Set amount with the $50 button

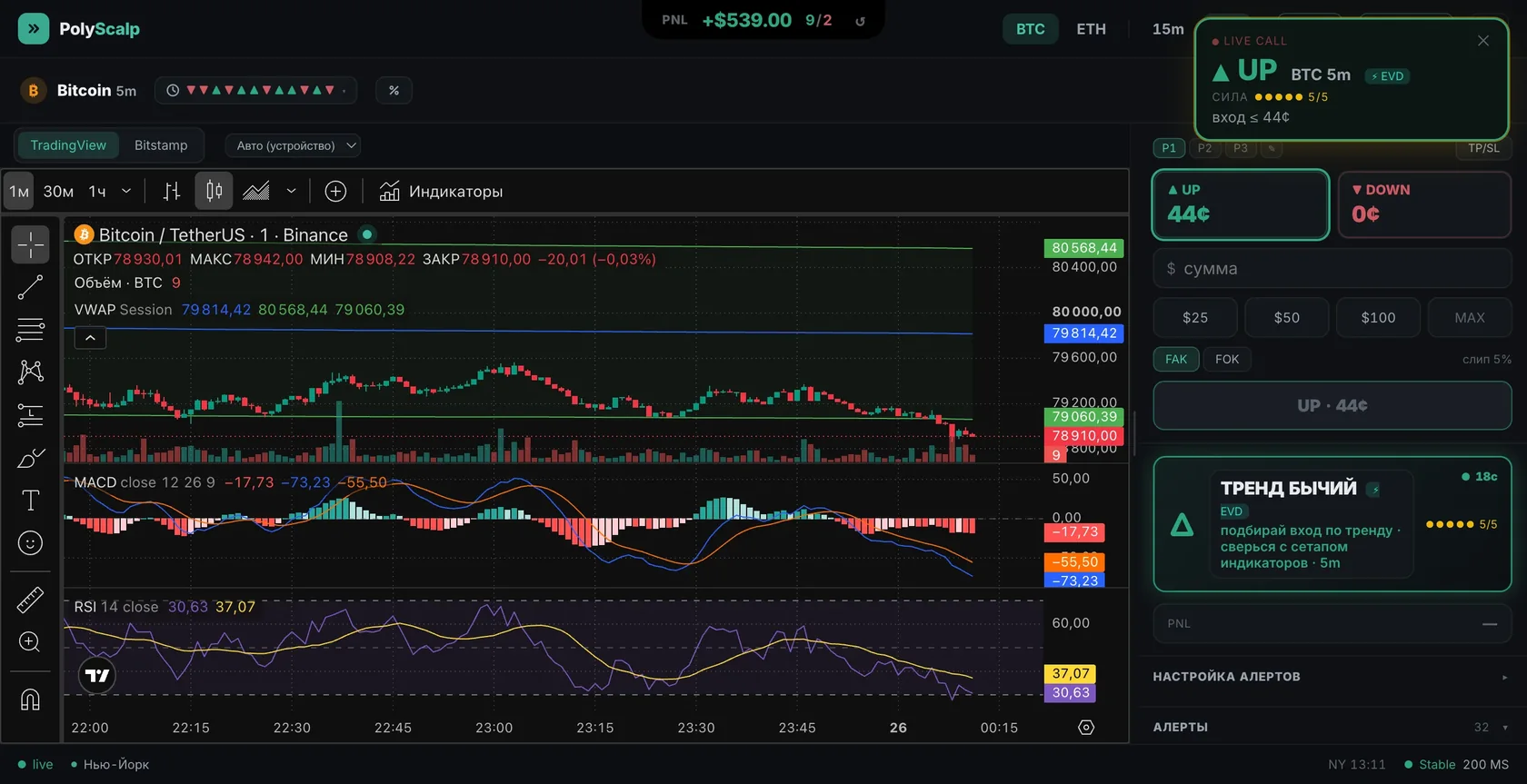click(1287, 318)
